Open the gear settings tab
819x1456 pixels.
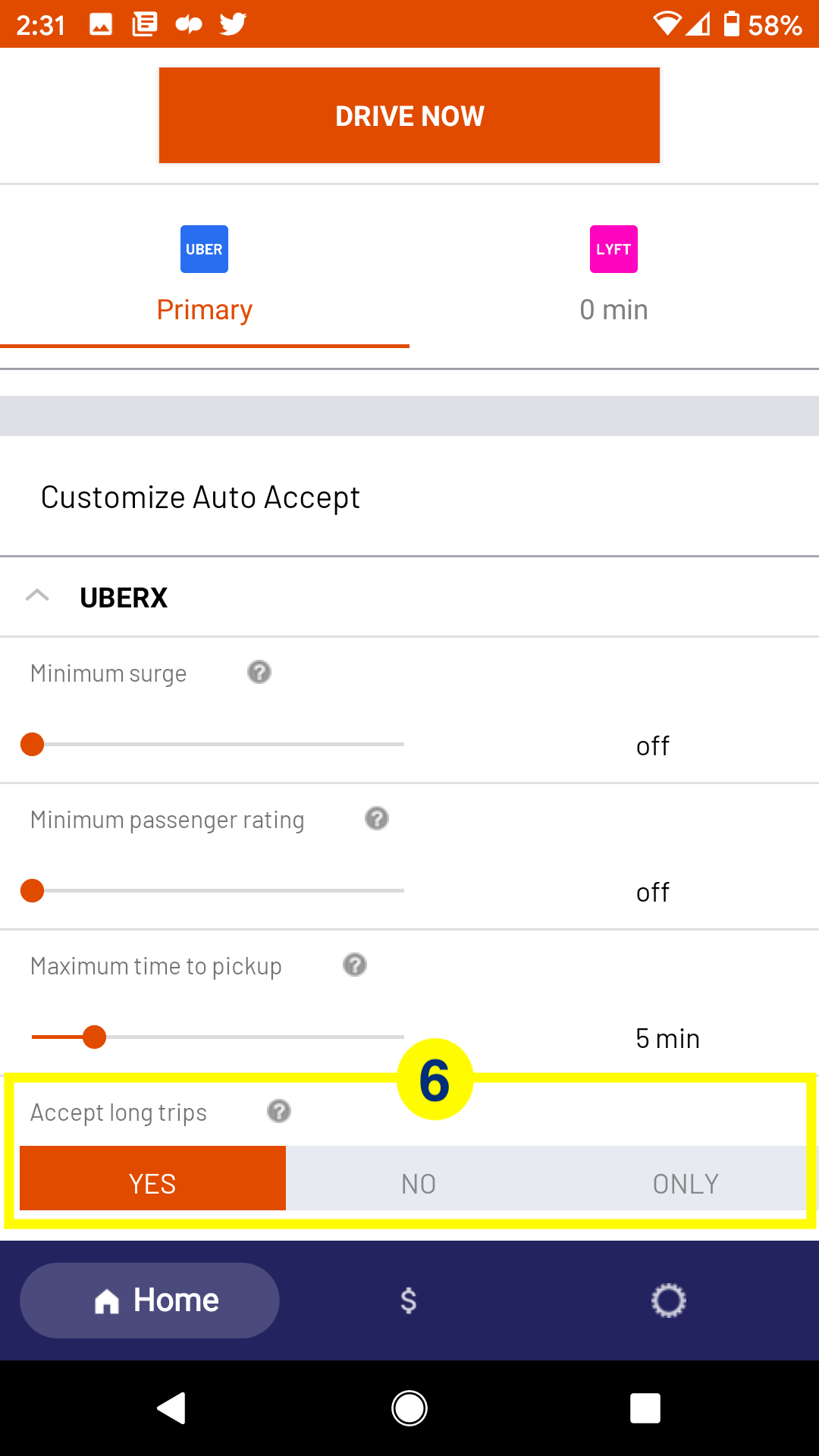[668, 1301]
